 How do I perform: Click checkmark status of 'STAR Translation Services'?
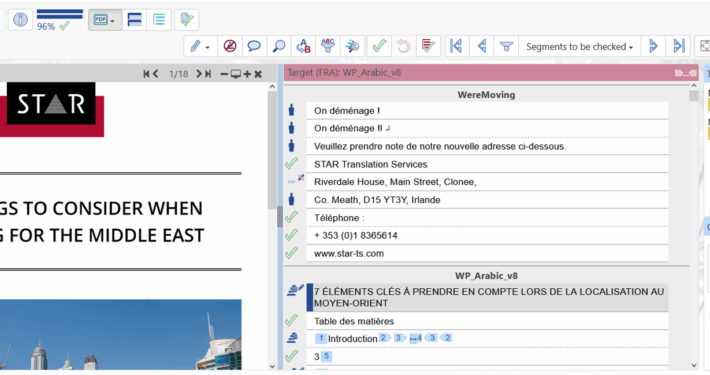tap(292, 163)
